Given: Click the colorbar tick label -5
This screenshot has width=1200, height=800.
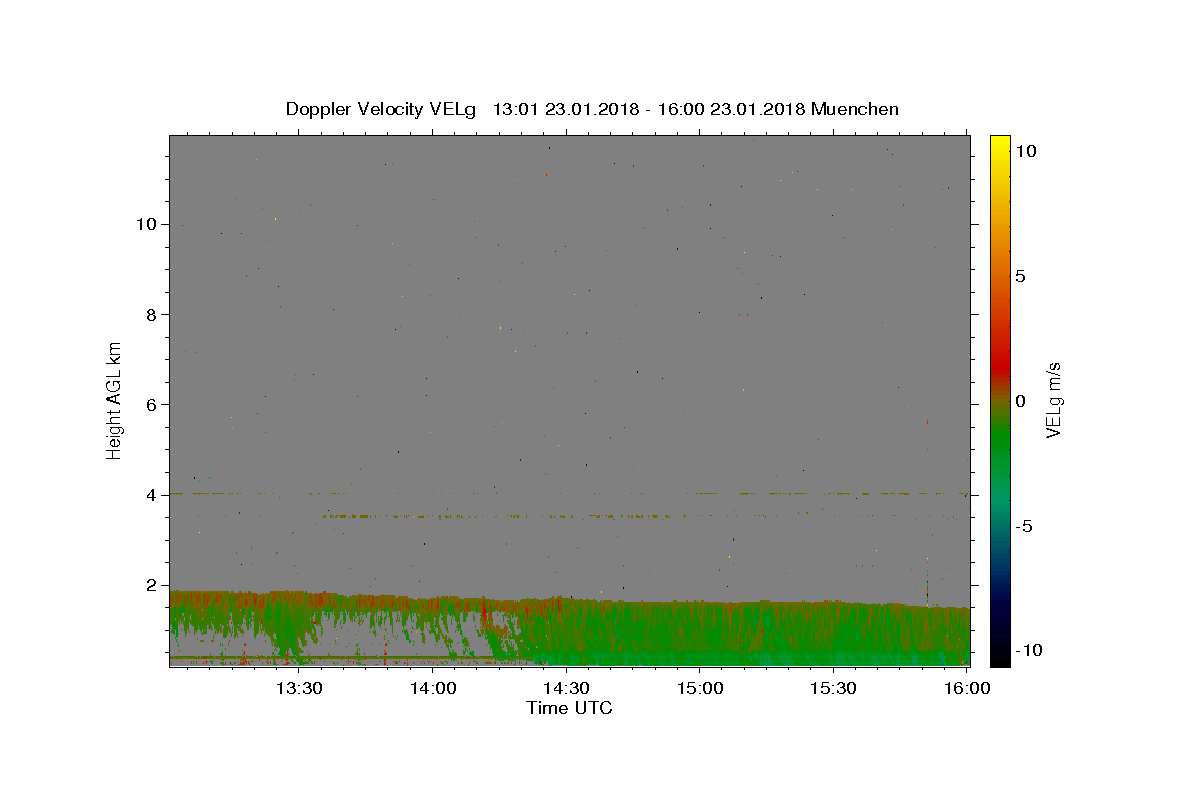Looking at the screenshot, I should 1024,526.
